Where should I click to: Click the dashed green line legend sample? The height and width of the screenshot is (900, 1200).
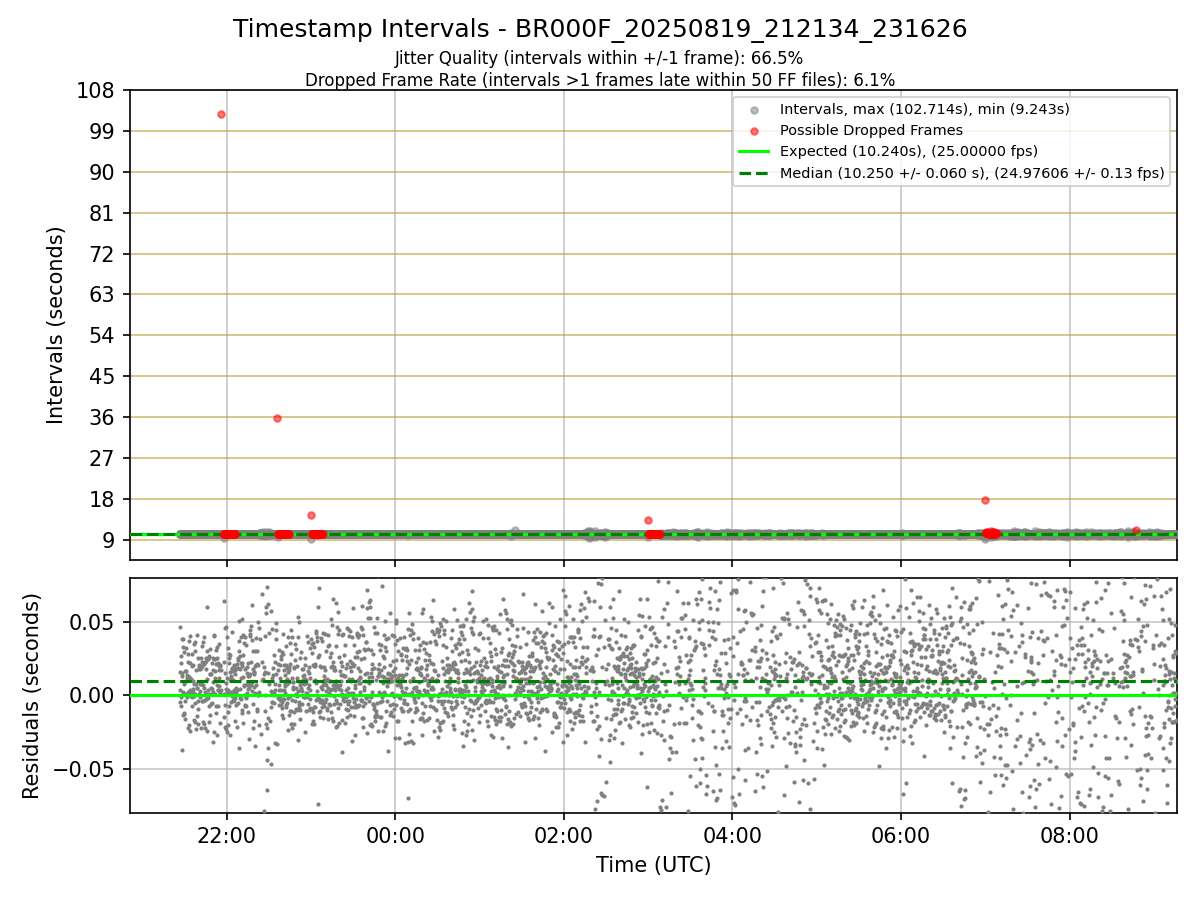point(755,174)
